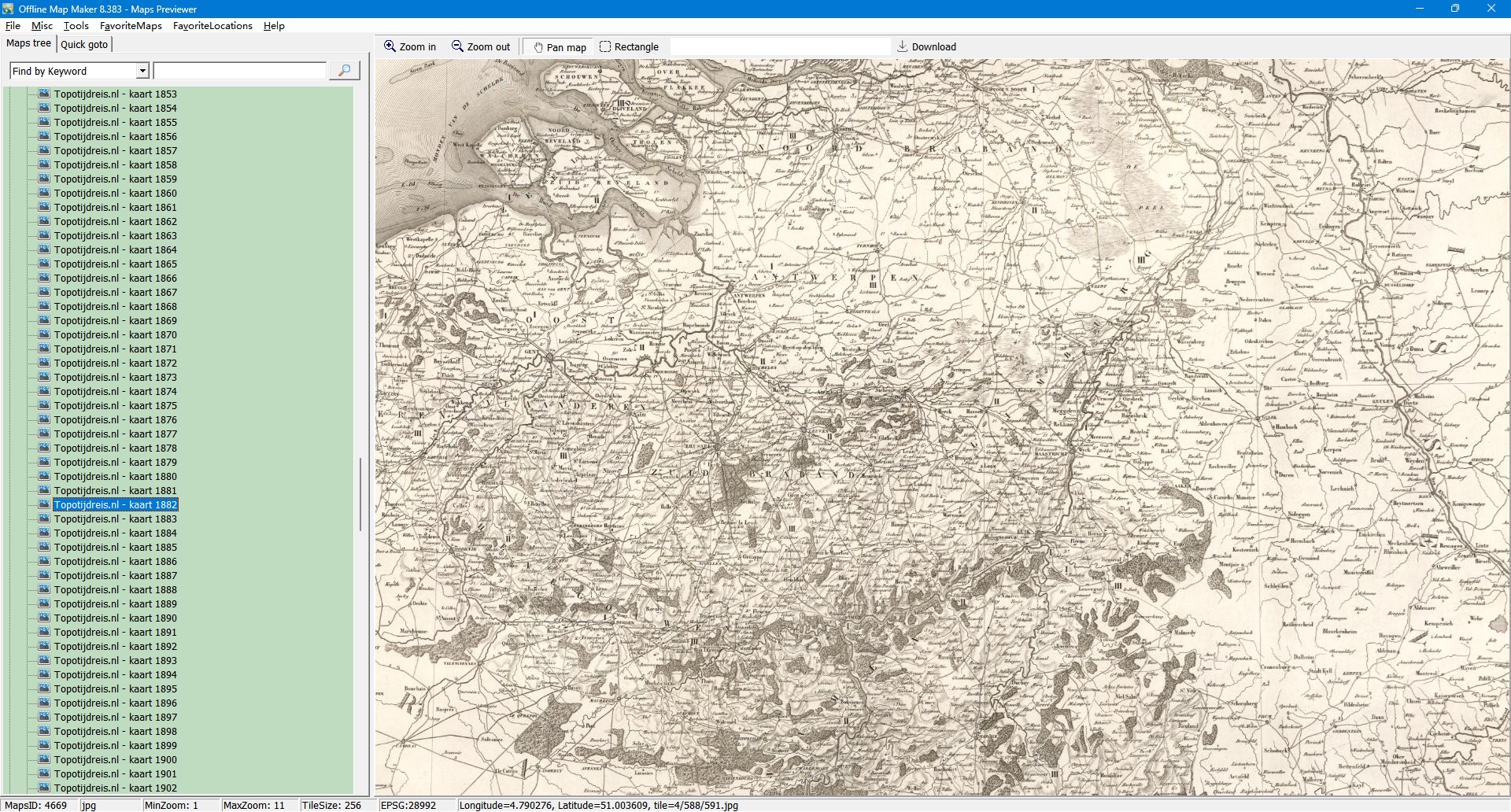This screenshot has height=812, width=1511.
Task: Select Topotijdreis.nl - kaart 1883 in tree
Action: [115, 519]
